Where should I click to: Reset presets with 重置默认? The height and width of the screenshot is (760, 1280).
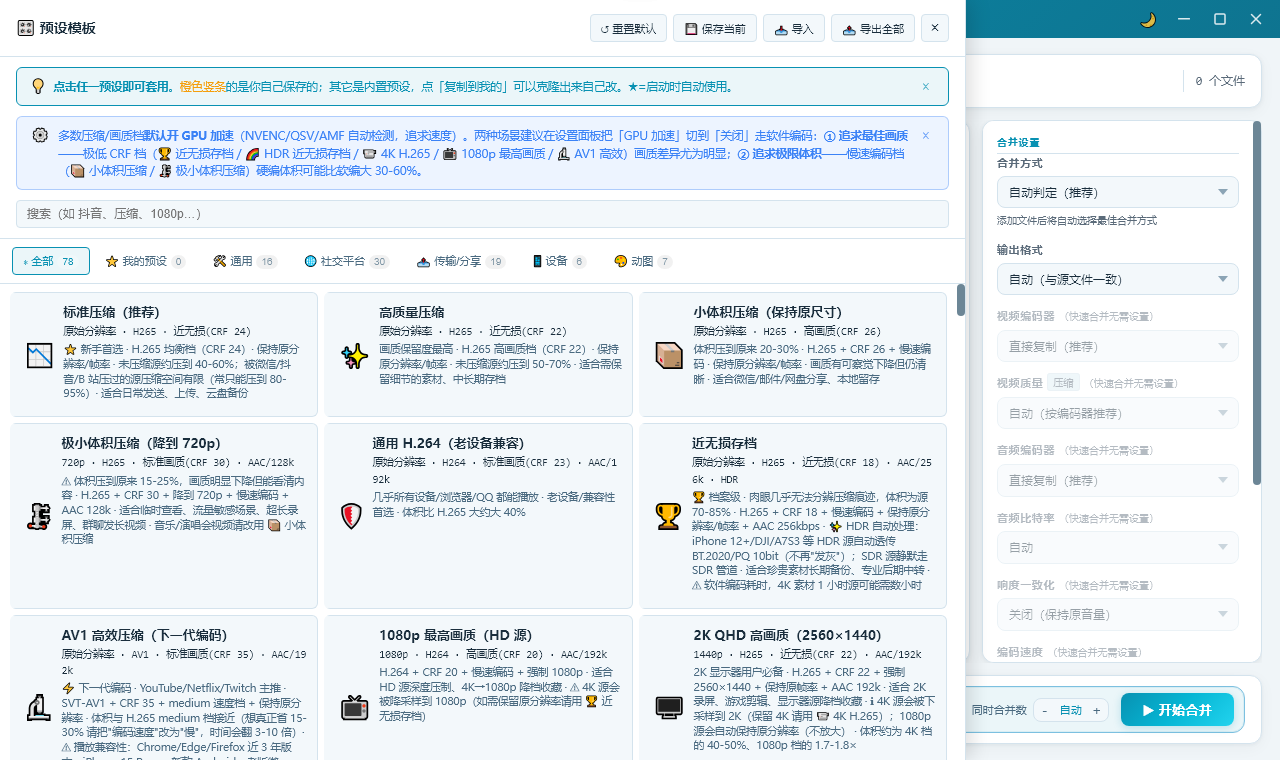(628, 28)
